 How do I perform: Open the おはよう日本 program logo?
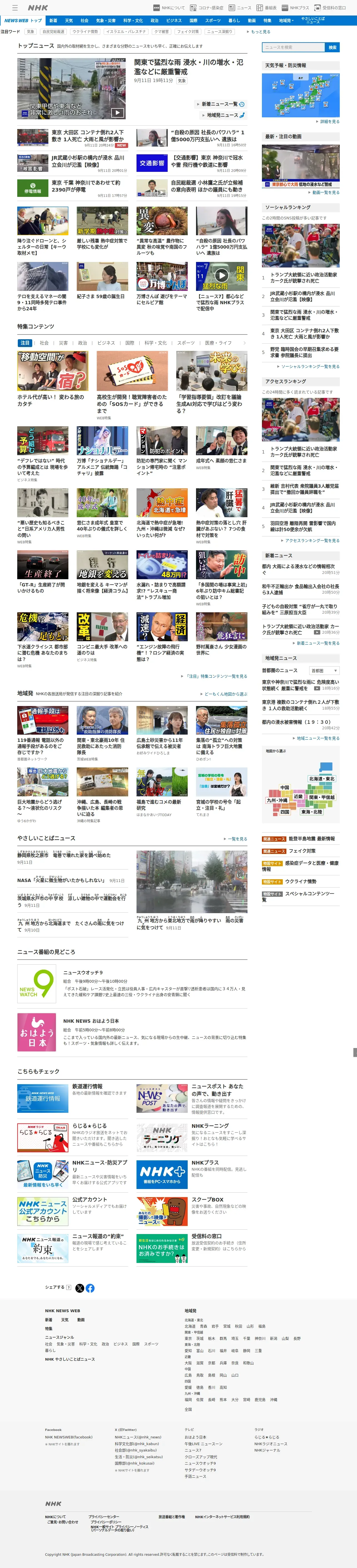(x=36, y=1032)
